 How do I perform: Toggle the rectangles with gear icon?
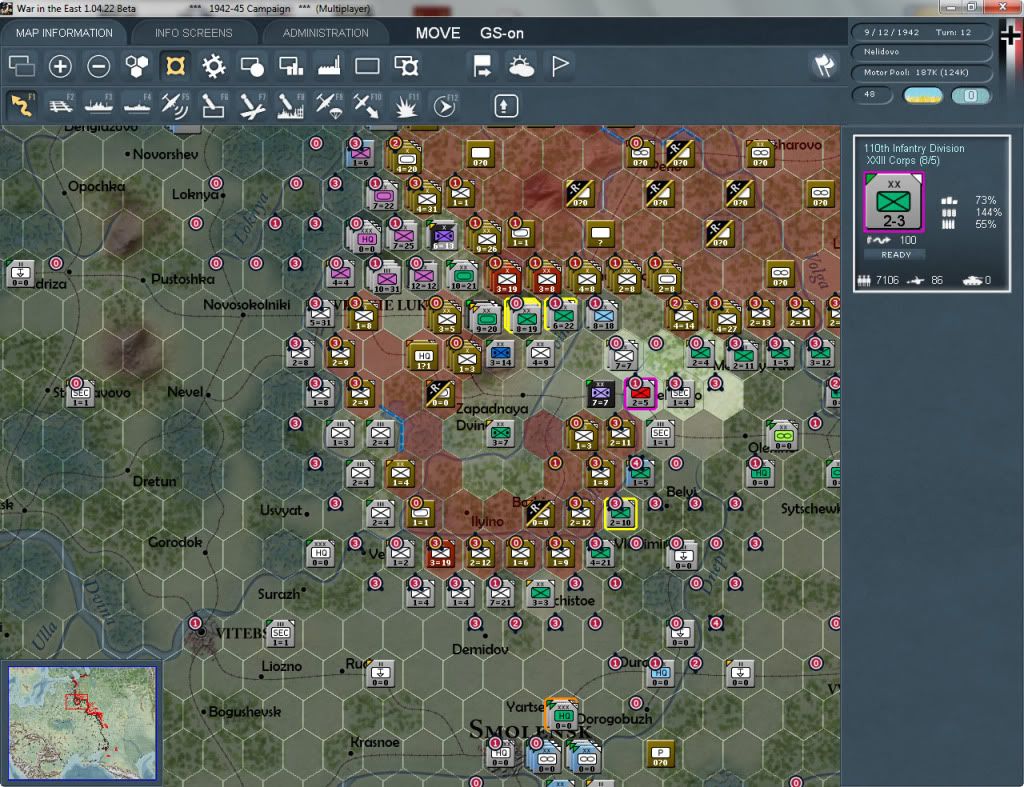(406, 66)
